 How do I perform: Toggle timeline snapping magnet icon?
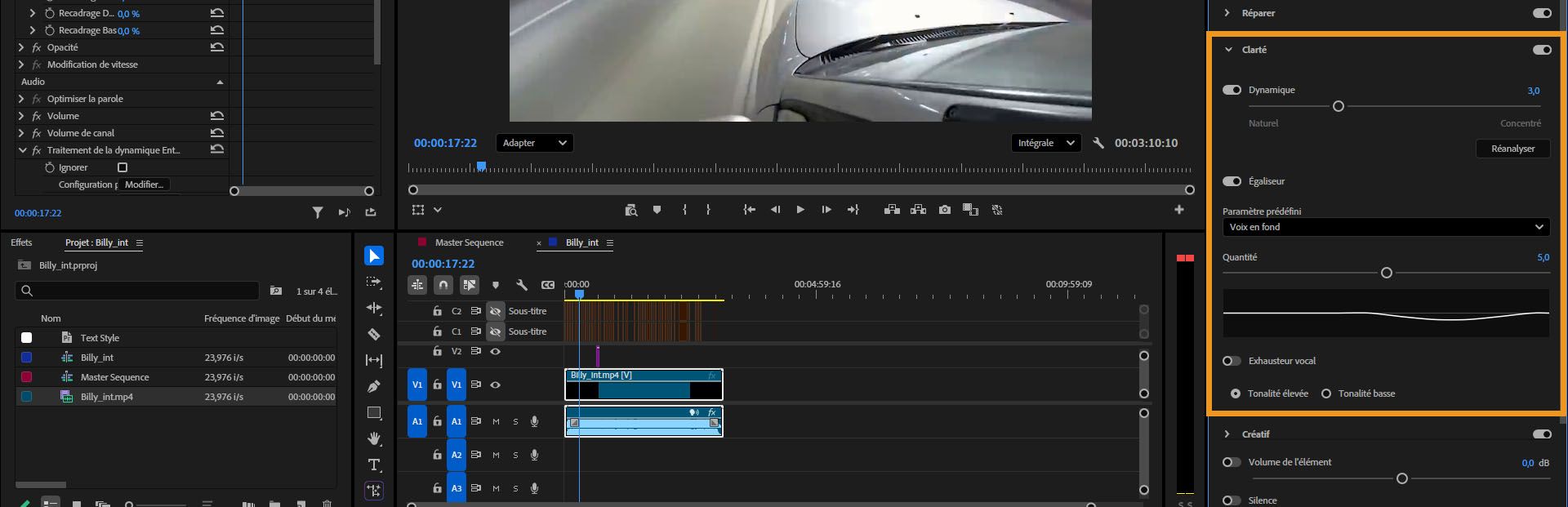click(x=443, y=285)
